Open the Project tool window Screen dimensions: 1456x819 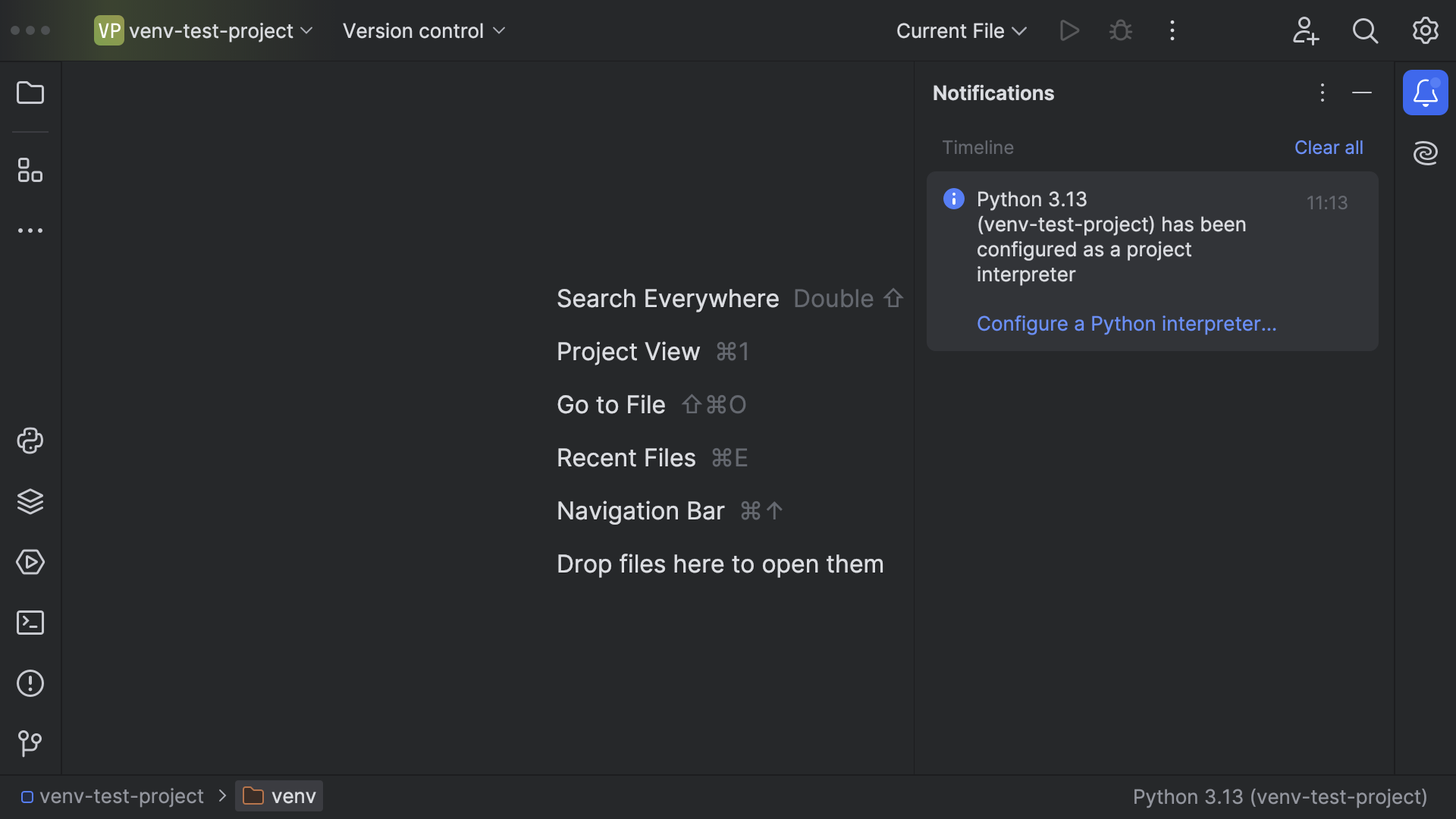[x=30, y=93]
